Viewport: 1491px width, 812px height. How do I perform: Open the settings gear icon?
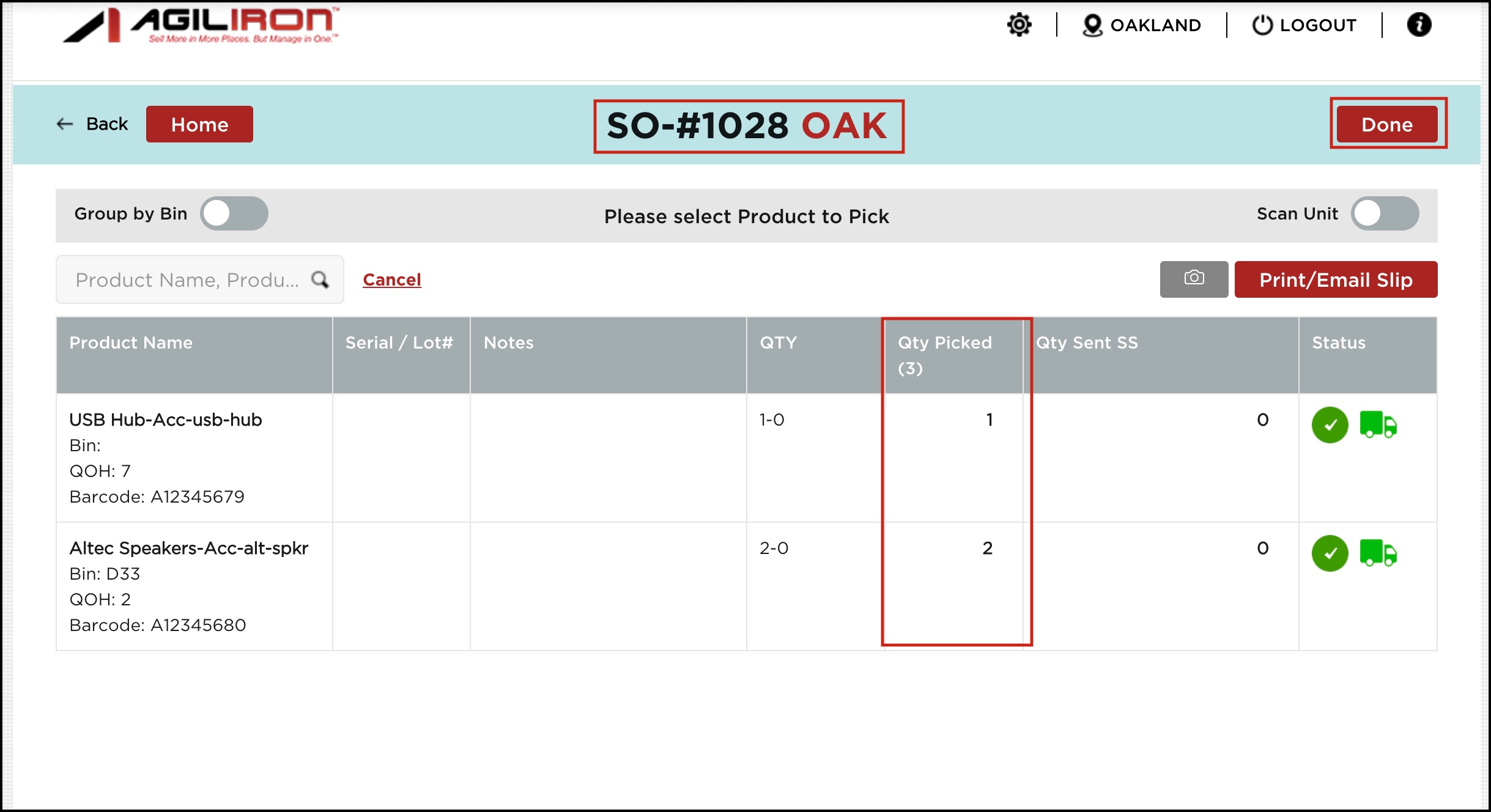click(1019, 25)
